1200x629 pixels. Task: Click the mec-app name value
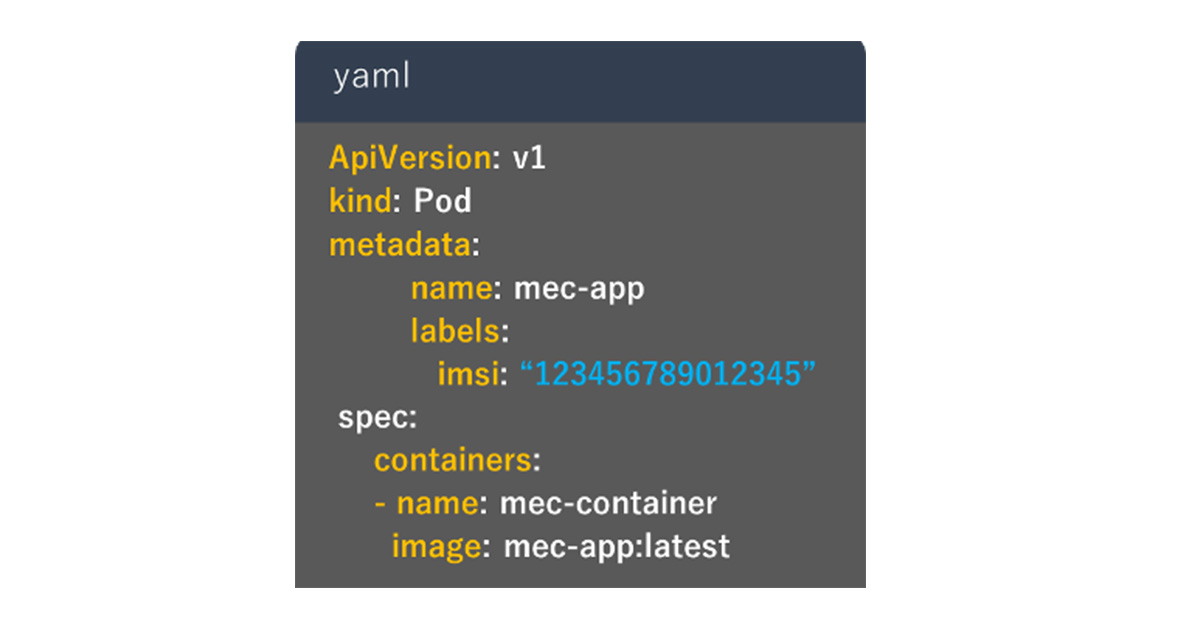coord(579,289)
